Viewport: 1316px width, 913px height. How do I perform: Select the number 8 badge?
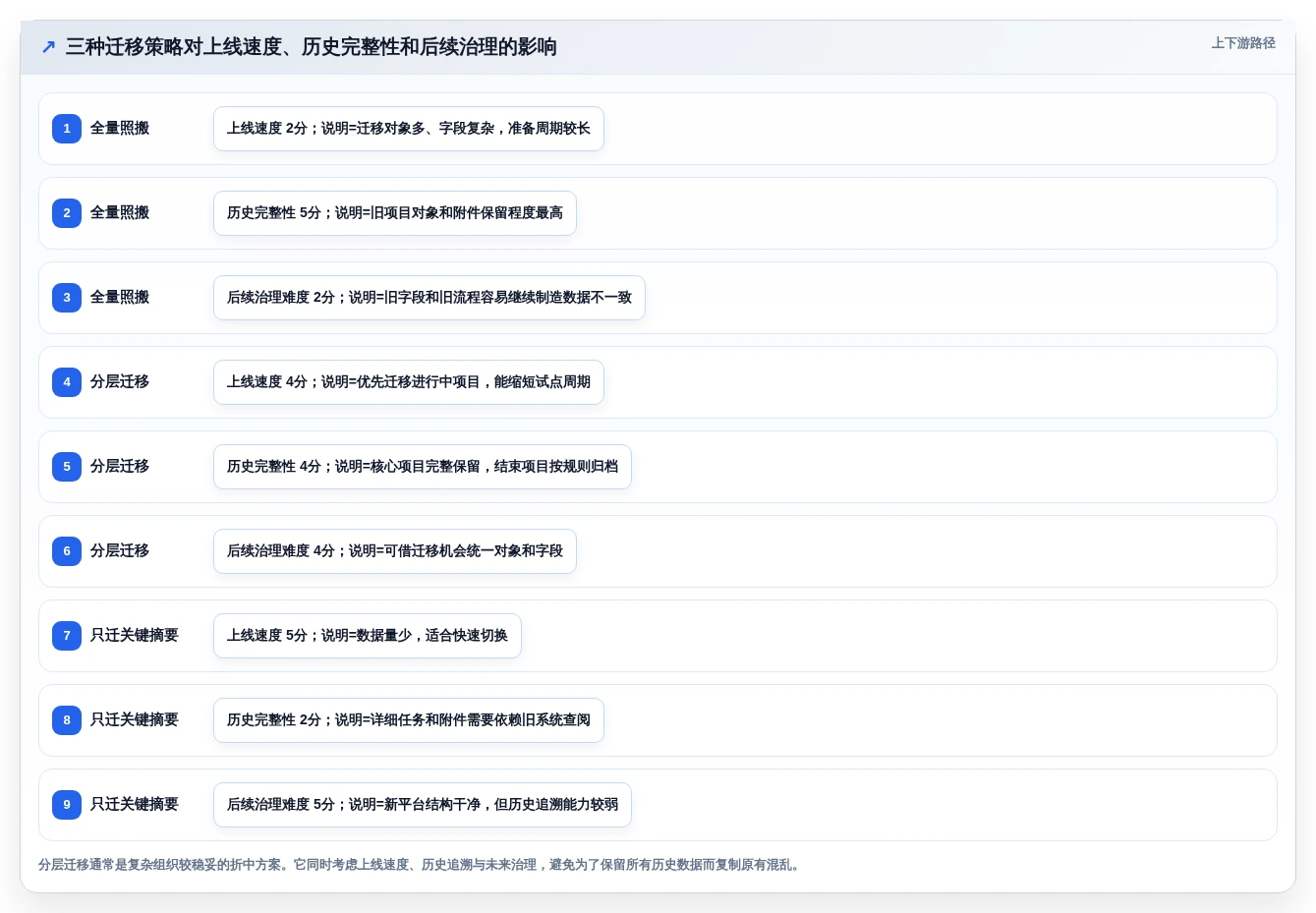[67, 720]
